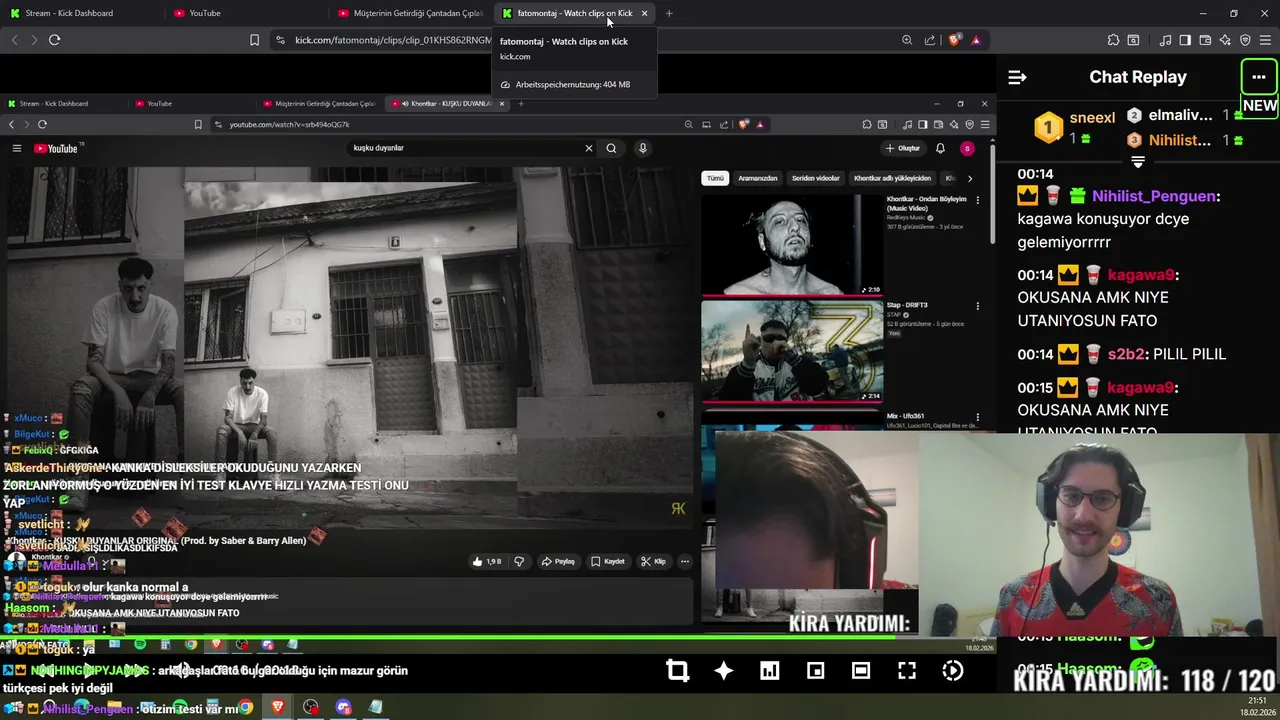Viewport: 1280px width, 720px height.
Task: Open a new tab in outer browser
Action: coord(669,13)
